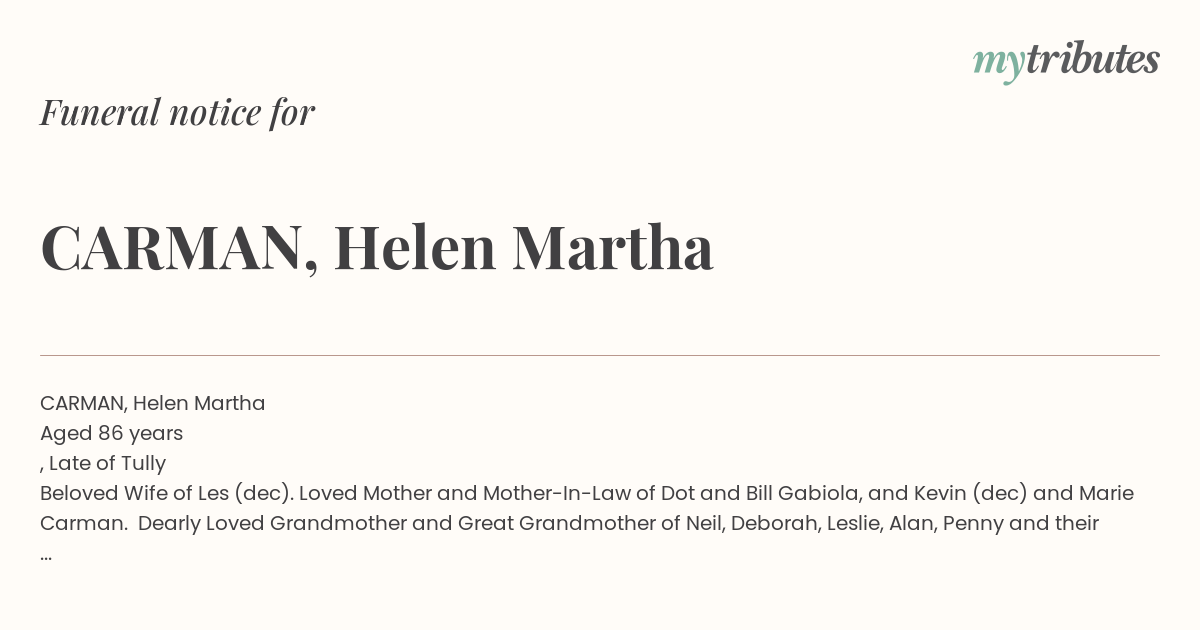
Task: Click the word 'tributes' in logo
Action: (1092, 59)
